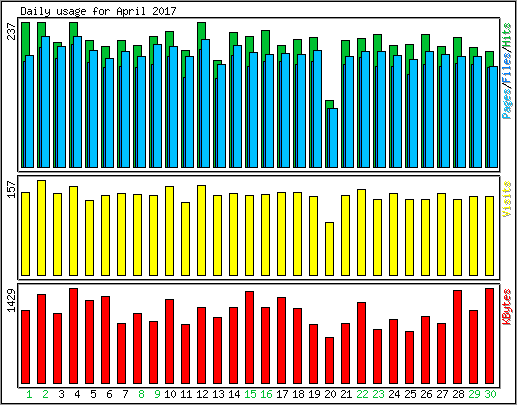Click the red KBytes legend label
517x405 pixels.
(x=507, y=307)
